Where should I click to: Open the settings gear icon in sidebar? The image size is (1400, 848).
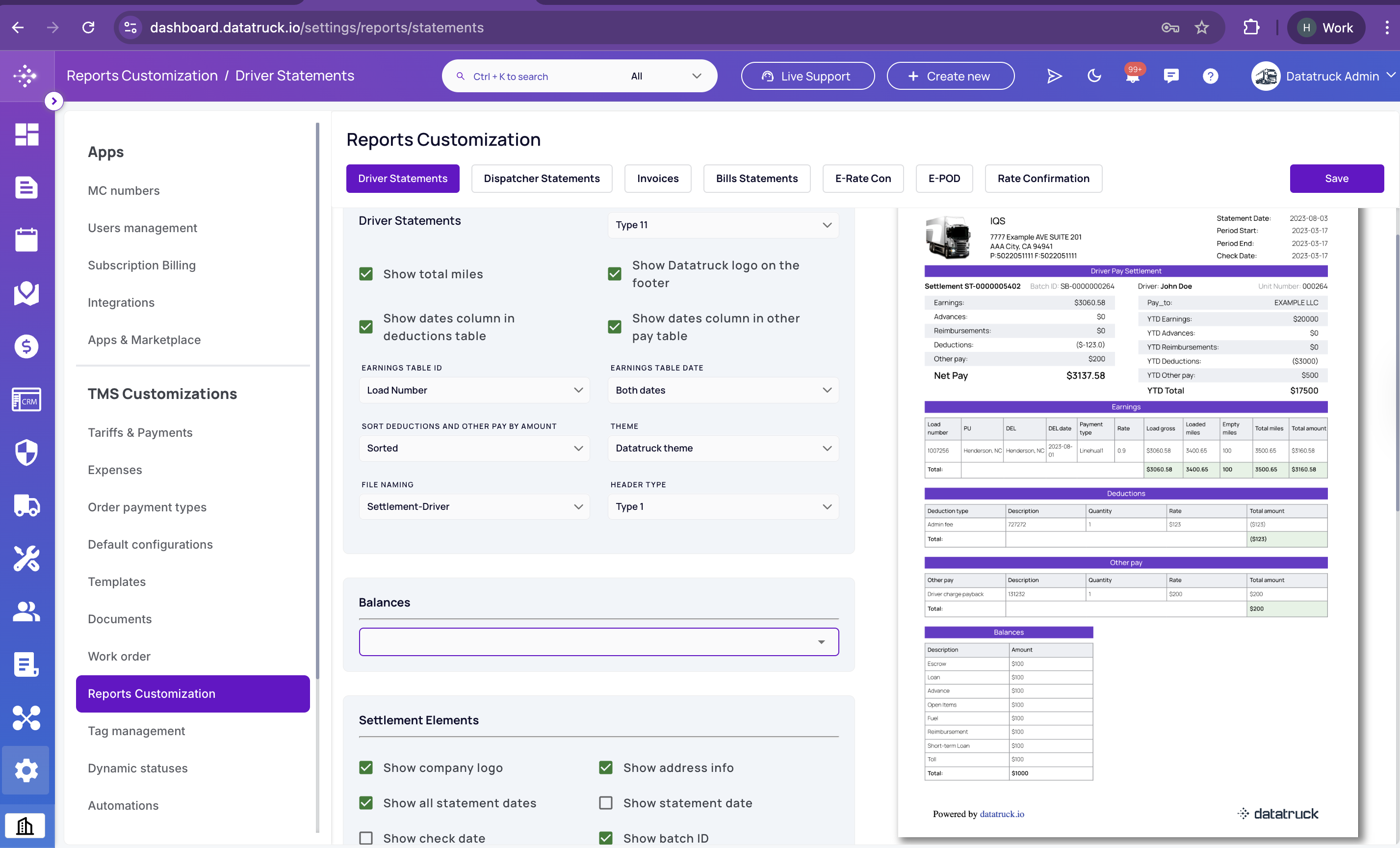pos(26,770)
